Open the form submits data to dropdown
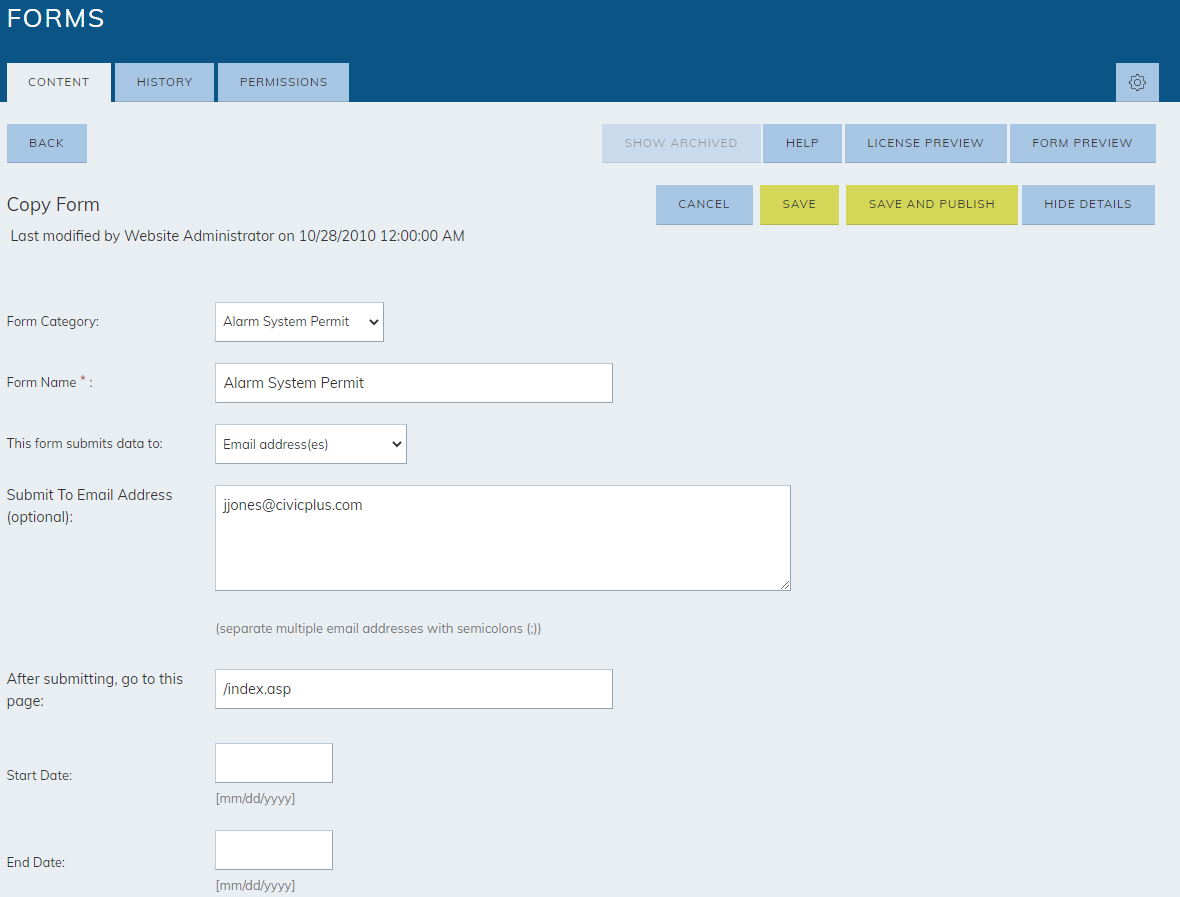Screen dimensions: 1180x897 (x=311, y=444)
